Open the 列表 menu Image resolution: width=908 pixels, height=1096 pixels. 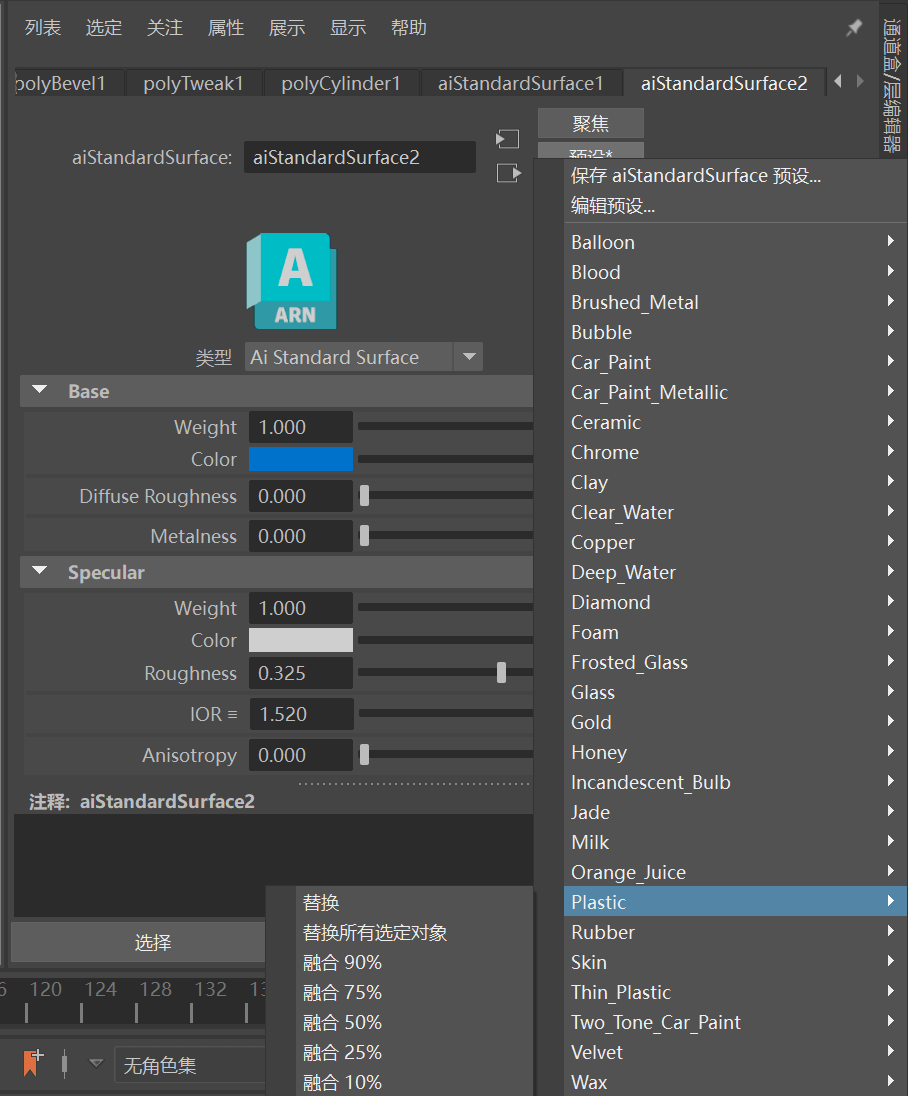[43, 28]
